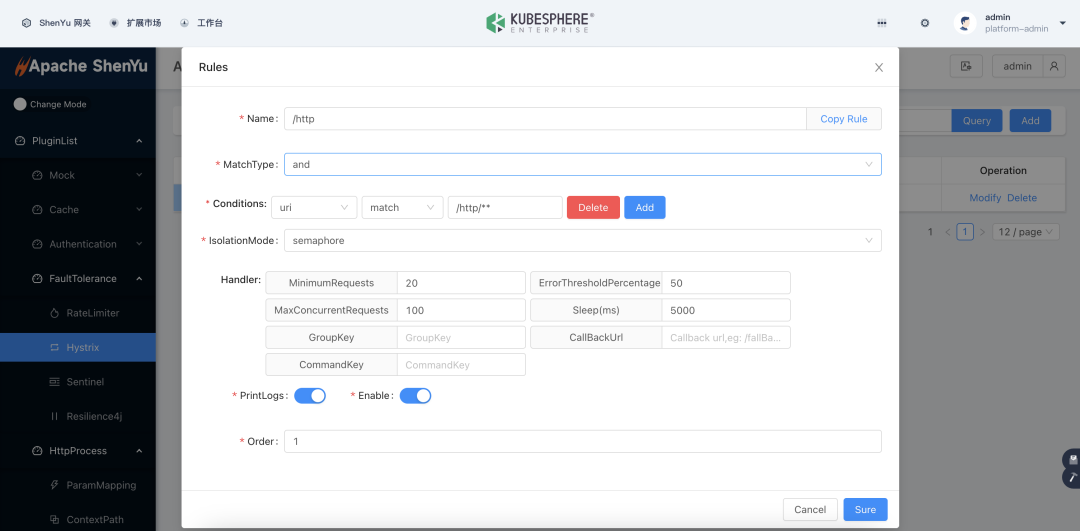The height and width of the screenshot is (531, 1080).
Task: Open the 12 / page size dropdown
Action: 1026,232
